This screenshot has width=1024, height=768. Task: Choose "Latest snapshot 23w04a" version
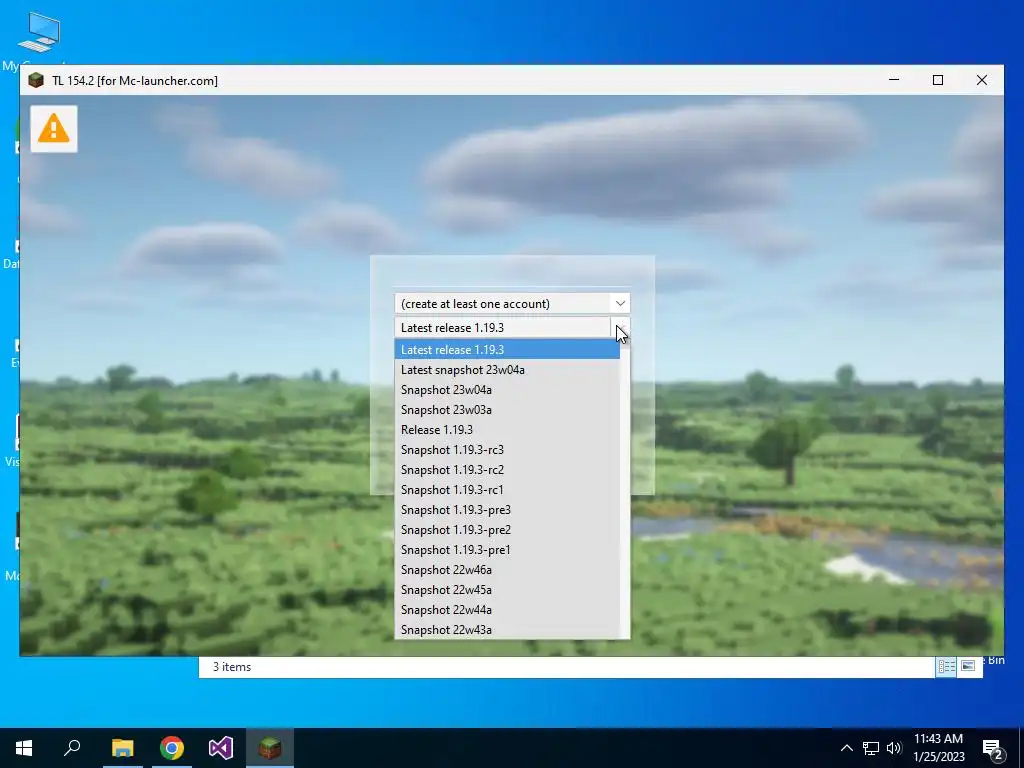pyautogui.click(x=507, y=370)
